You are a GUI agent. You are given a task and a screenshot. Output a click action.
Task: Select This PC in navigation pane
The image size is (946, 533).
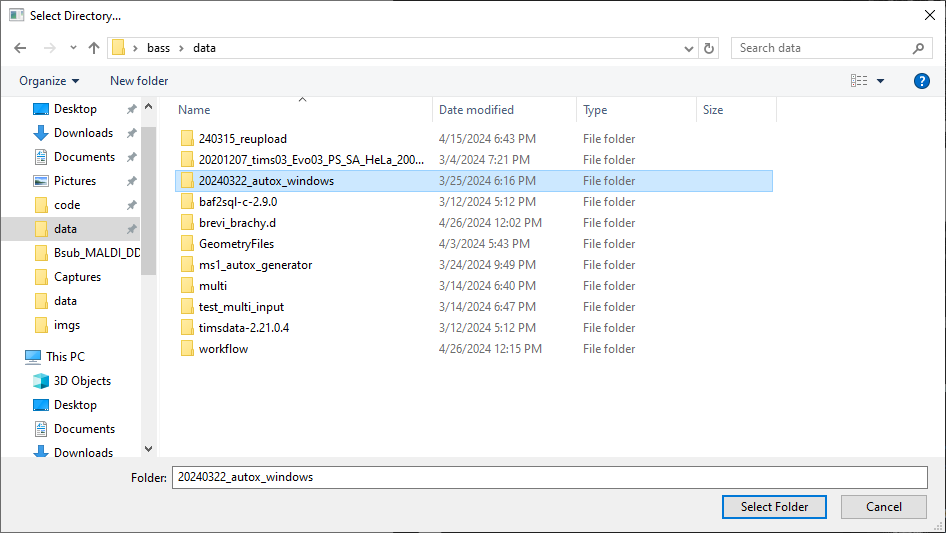pos(65,357)
